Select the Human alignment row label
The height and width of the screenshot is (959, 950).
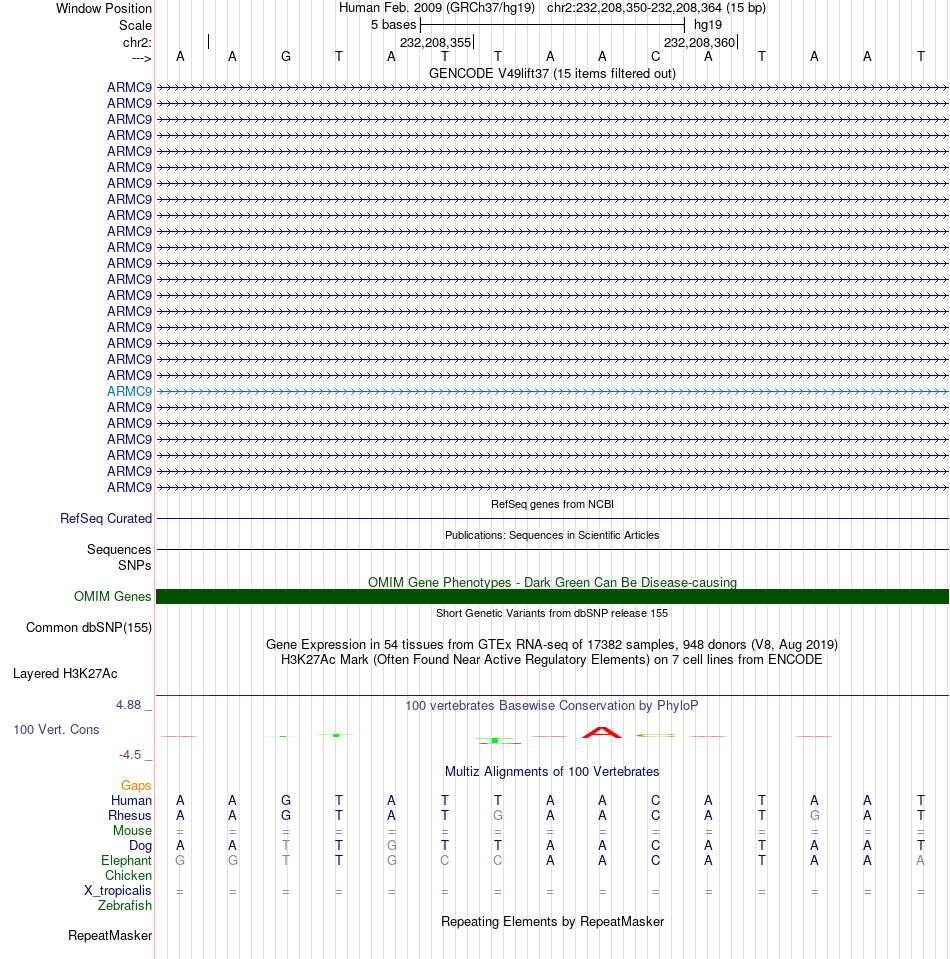pos(132,801)
